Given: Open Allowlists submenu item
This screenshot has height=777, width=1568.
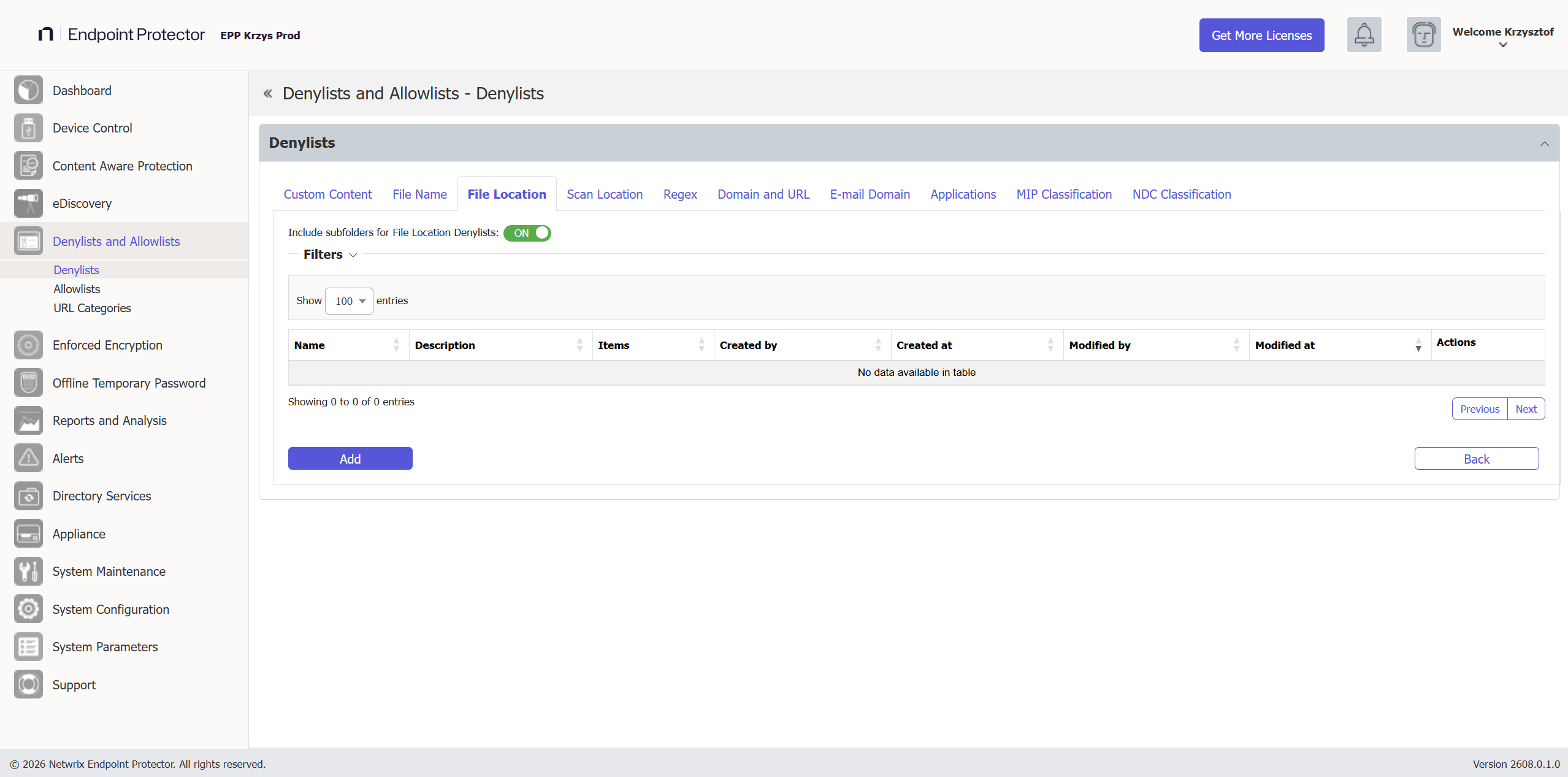Looking at the screenshot, I should 77,289.
